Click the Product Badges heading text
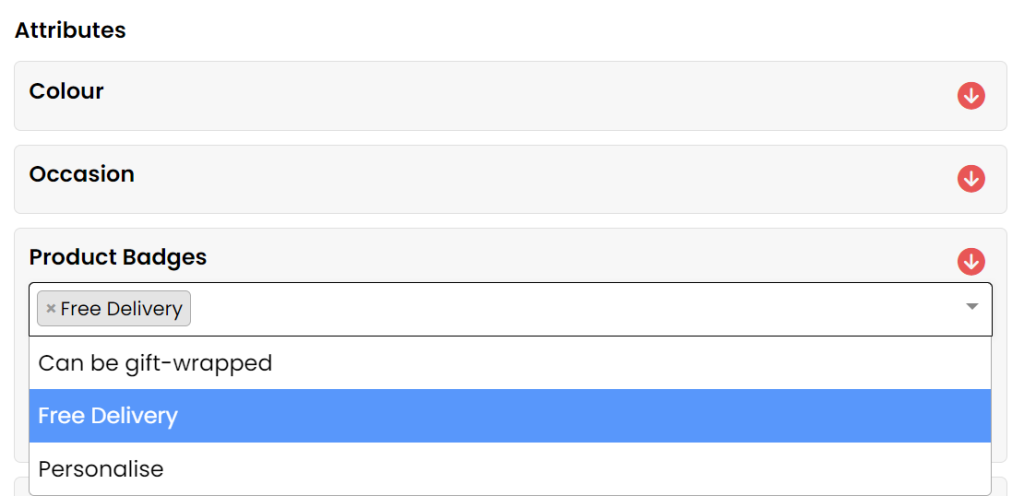This screenshot has height=496, width=1024. tap(118, 257)
